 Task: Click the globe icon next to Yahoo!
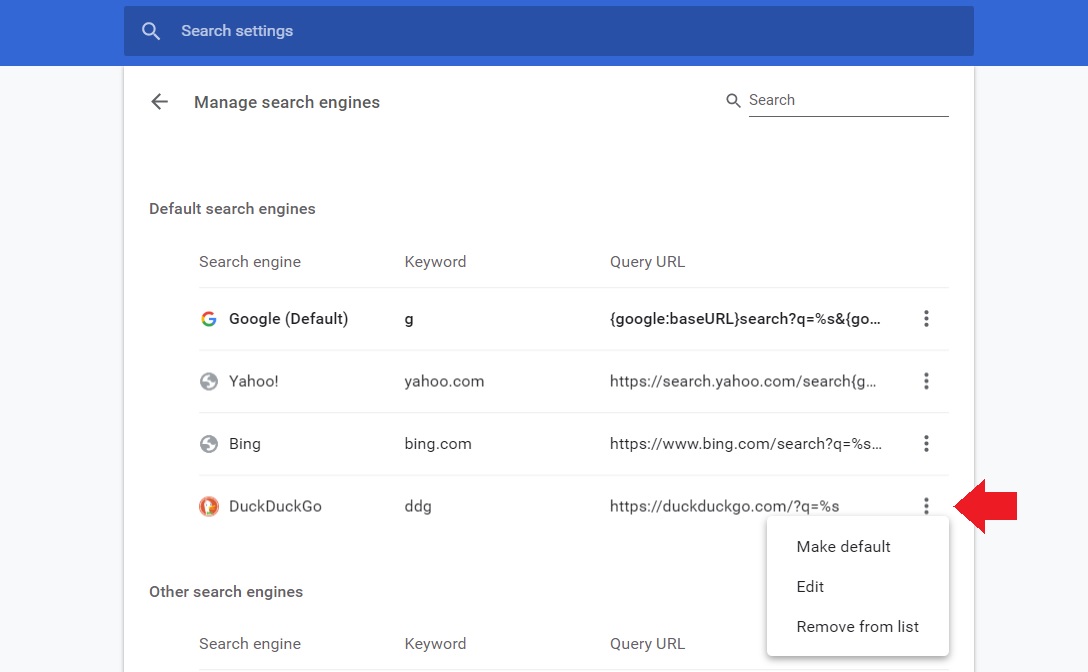point(208,381)
